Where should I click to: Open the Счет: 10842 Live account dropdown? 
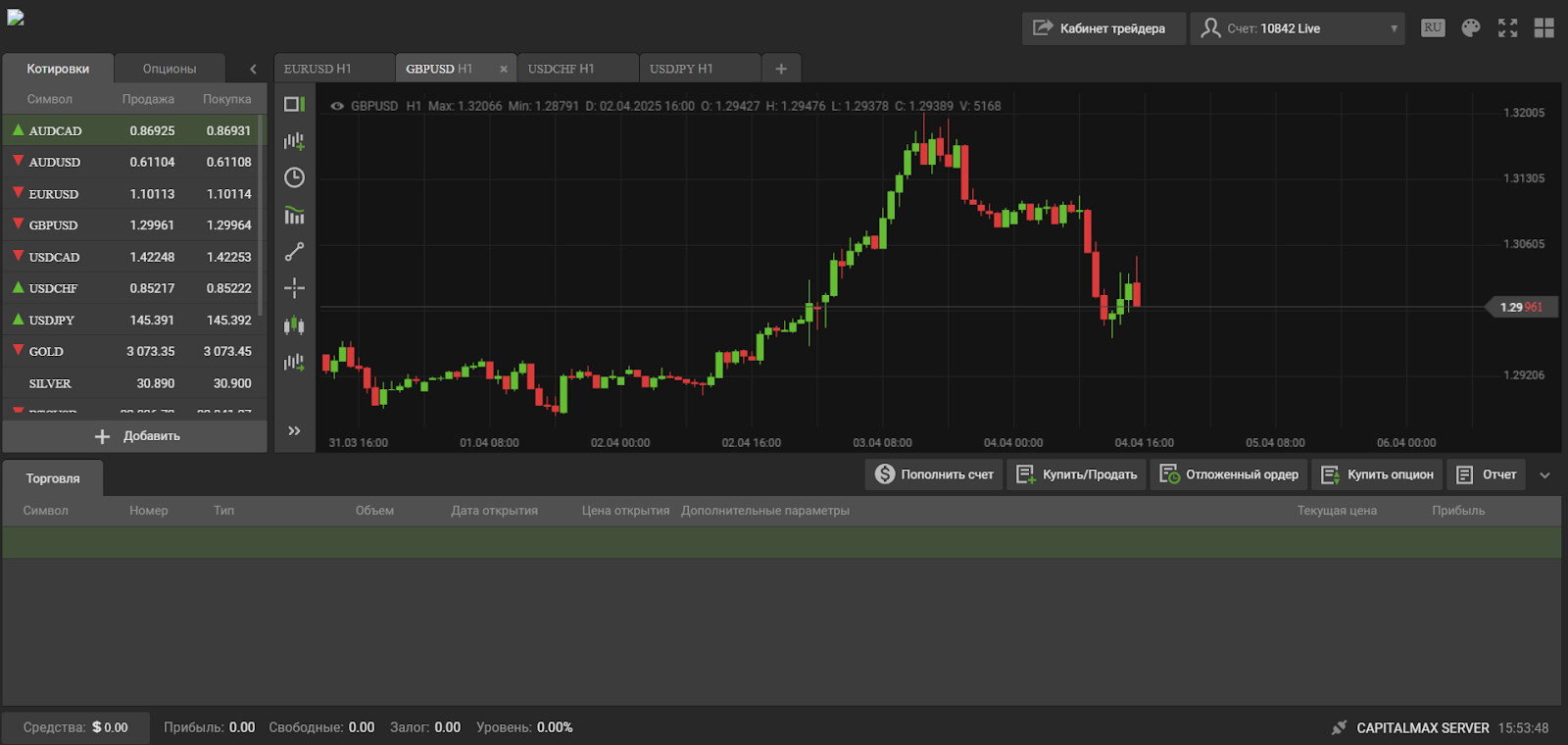1298,28
